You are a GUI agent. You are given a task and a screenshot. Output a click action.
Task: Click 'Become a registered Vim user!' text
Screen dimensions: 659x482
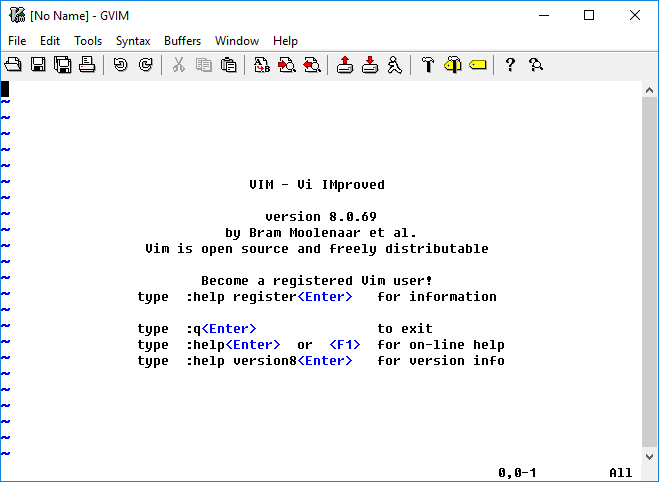[x=316, y=281]
